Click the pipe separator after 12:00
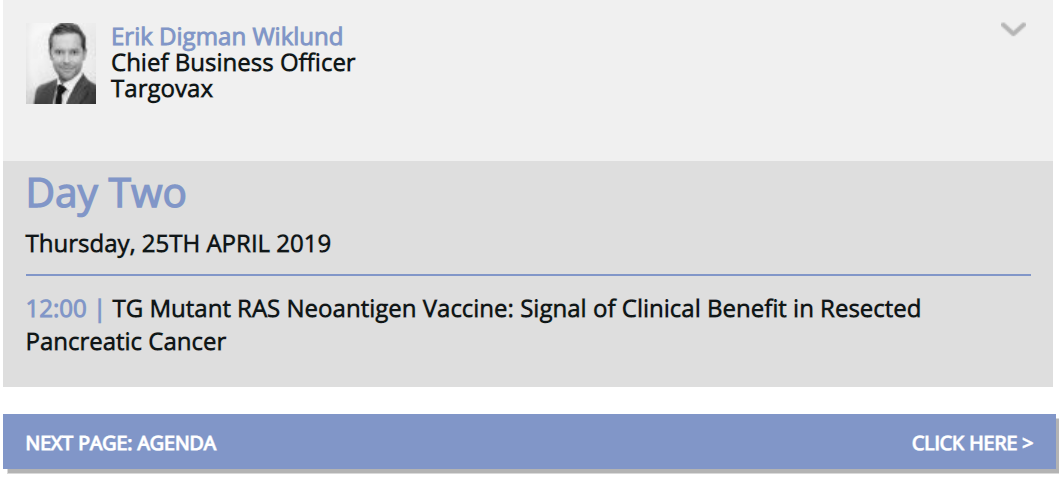 [101, 309]
